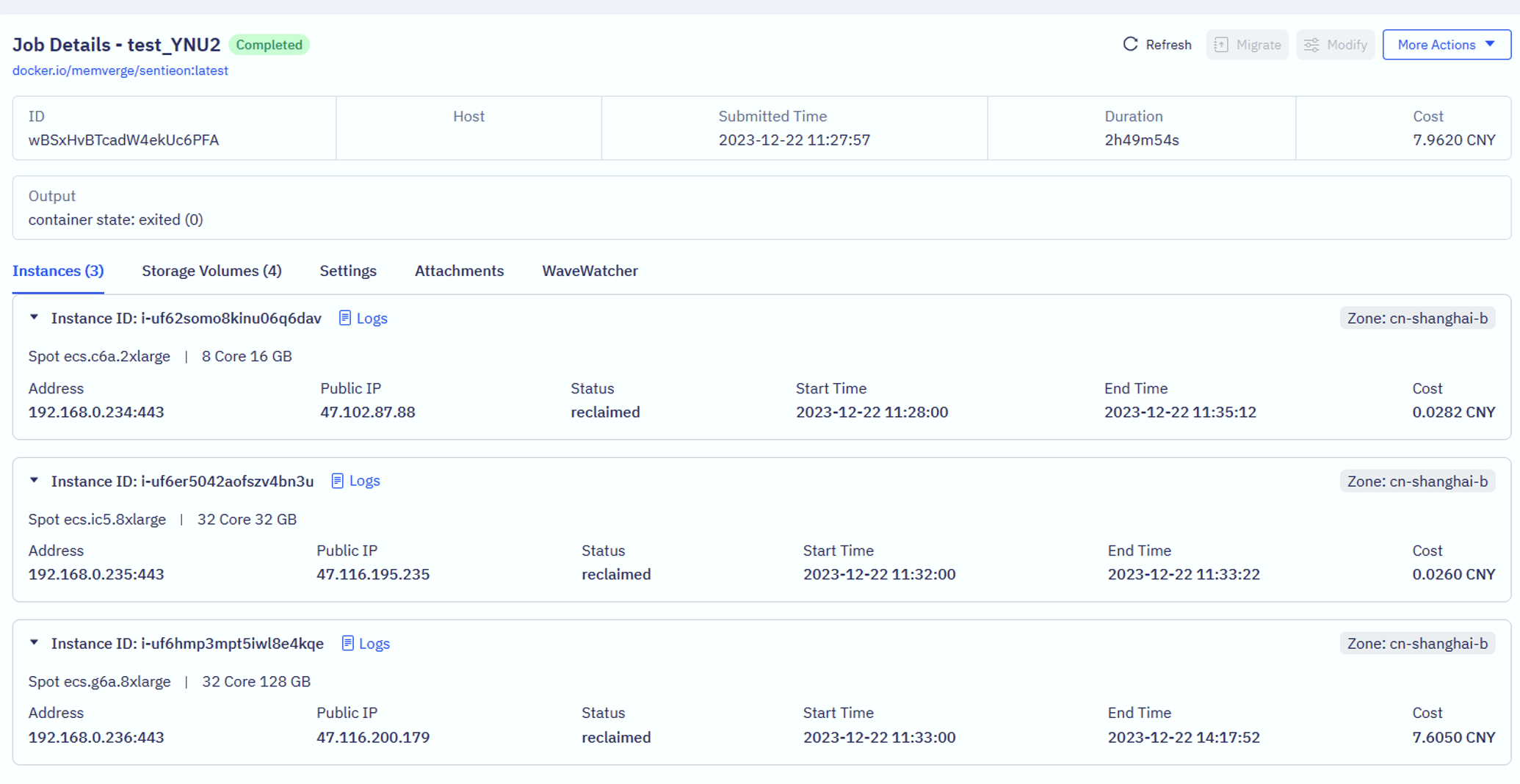The image size is (1520, 784).
Task: Open Logs document icon for i-uf62somo8kinu06q6dav
Action: pos(344,318)
